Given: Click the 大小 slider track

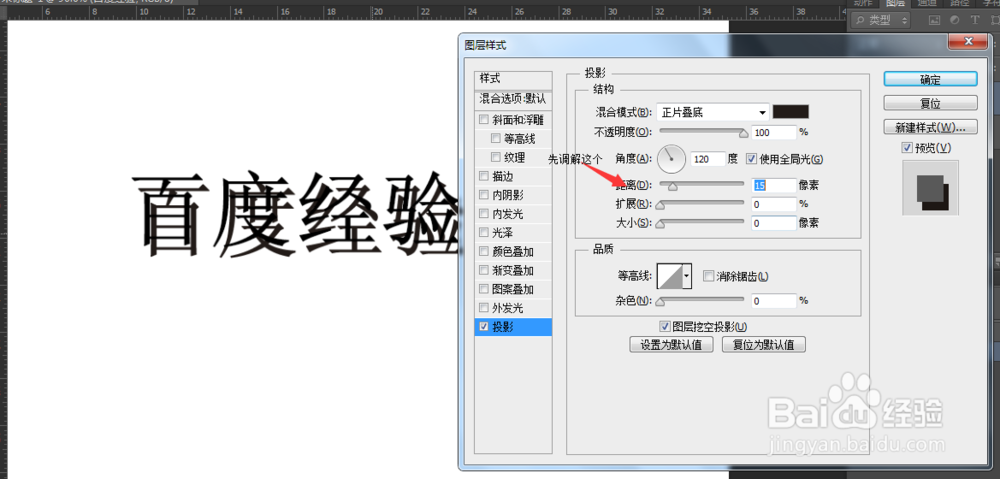Looking at the screenshot, I should click(702, 222).
